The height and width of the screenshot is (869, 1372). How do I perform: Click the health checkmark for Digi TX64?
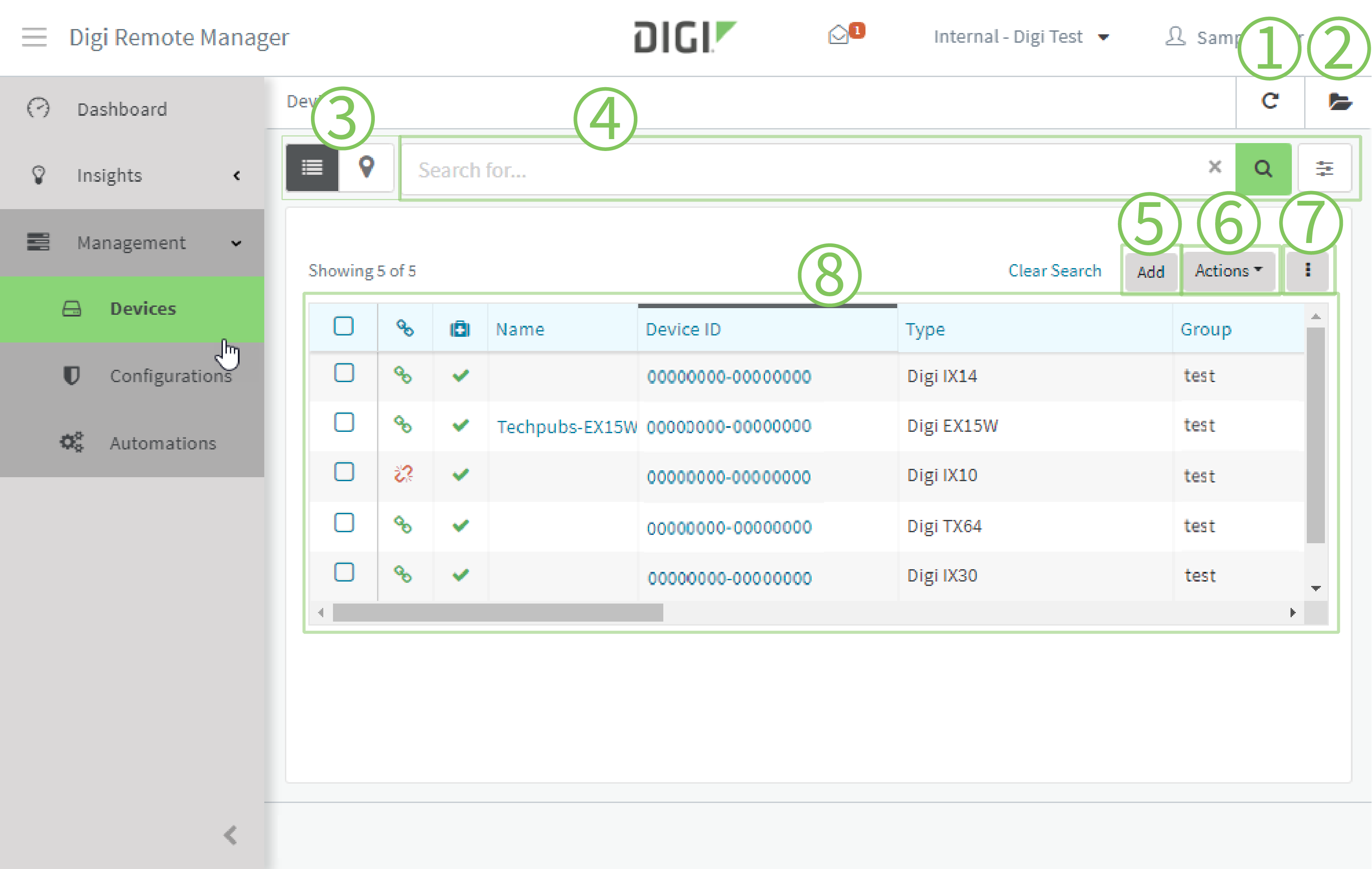point(460,526)
